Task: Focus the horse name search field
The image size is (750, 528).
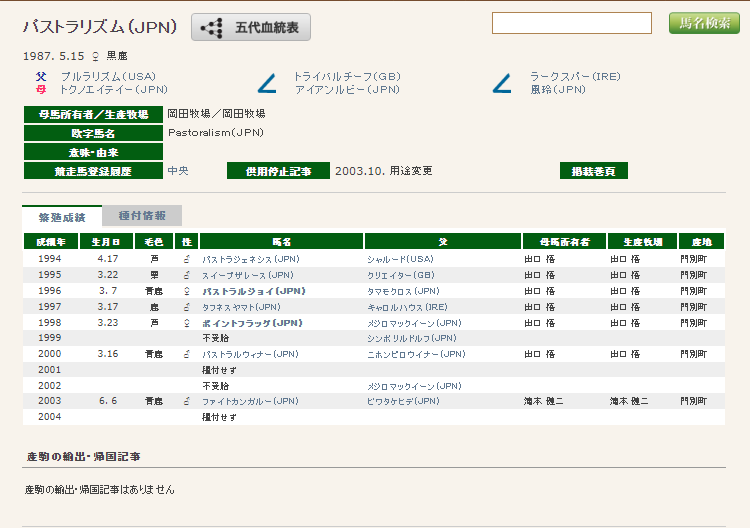Action: [571, 23]
